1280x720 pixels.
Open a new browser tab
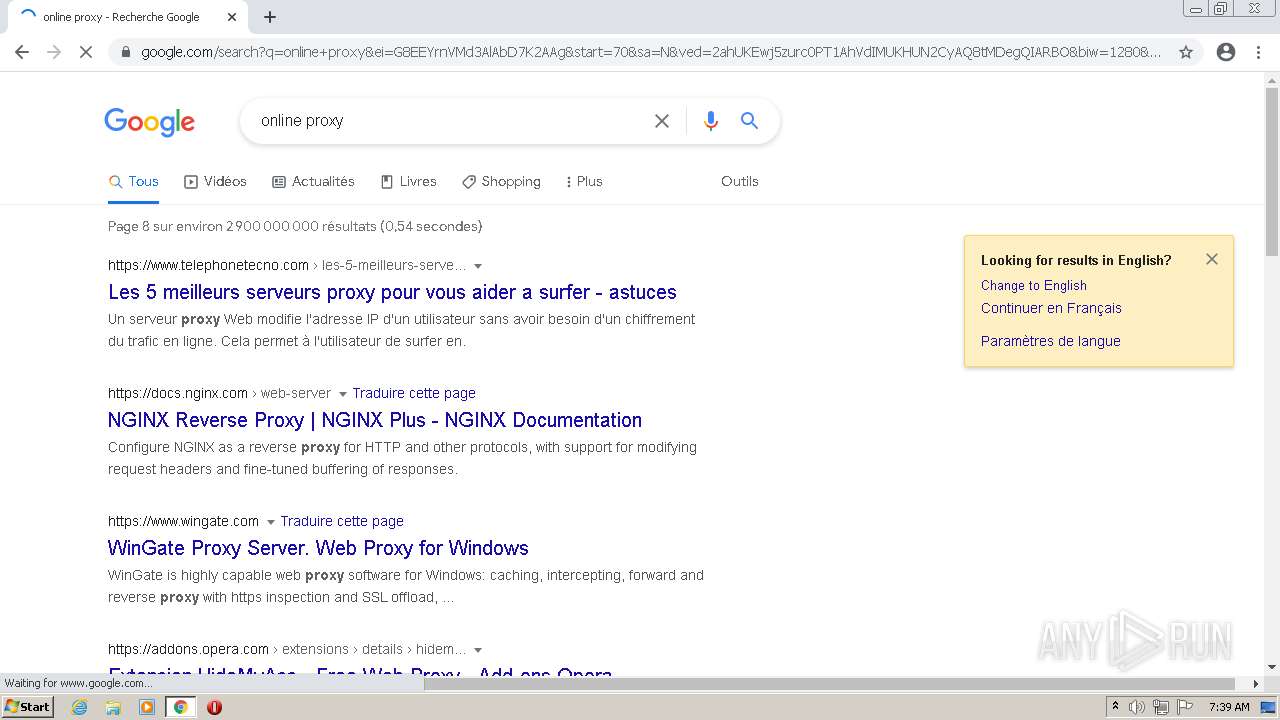click(270, 17)
